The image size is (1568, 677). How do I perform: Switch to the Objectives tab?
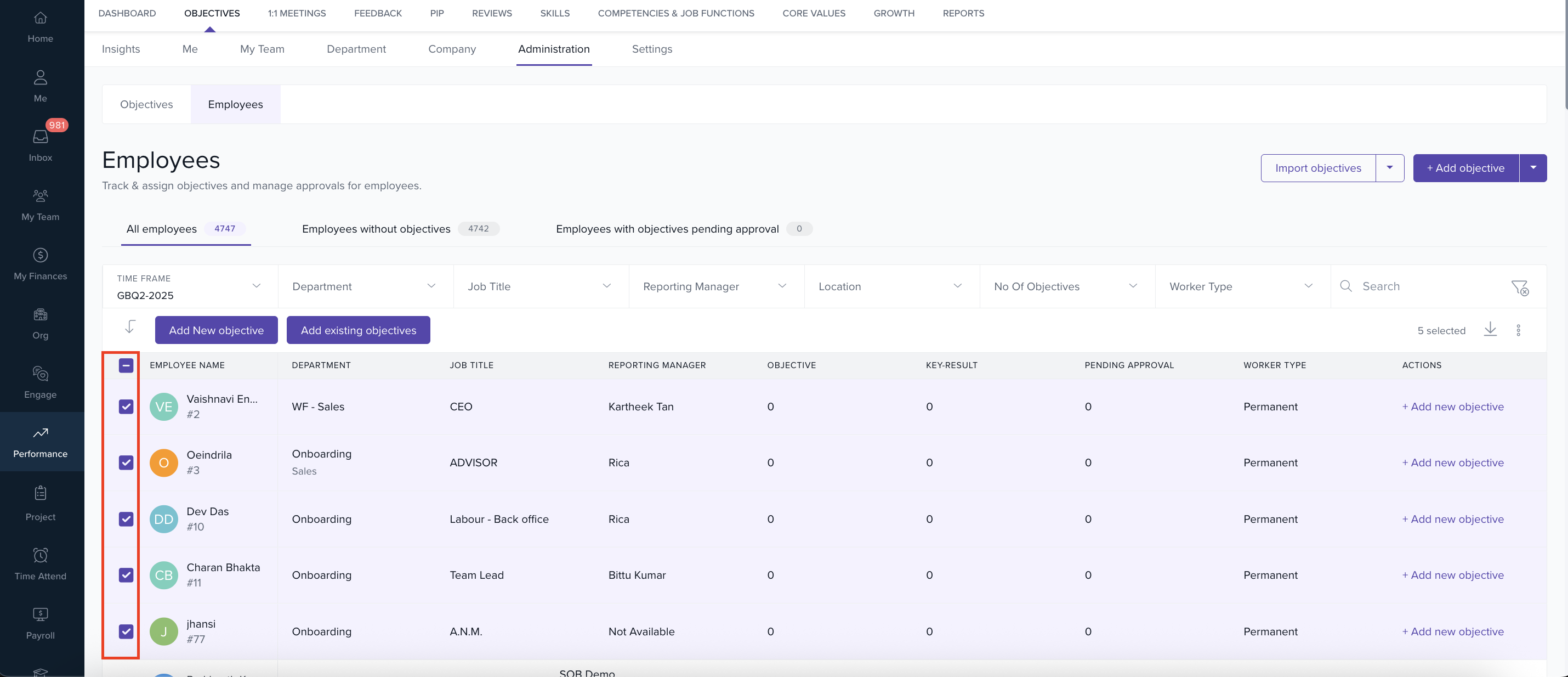146,104
